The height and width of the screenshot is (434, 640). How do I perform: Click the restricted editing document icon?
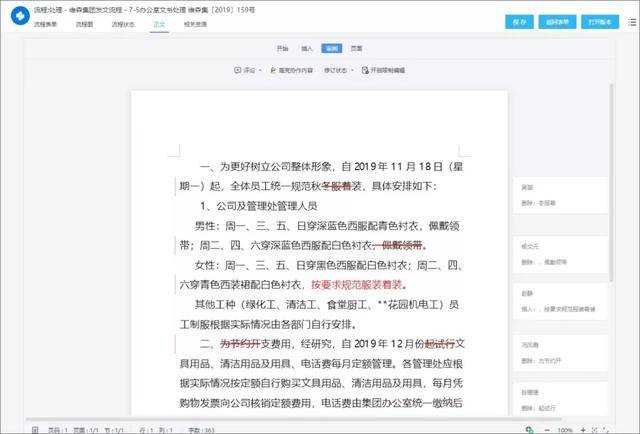[x=365, y=70]
